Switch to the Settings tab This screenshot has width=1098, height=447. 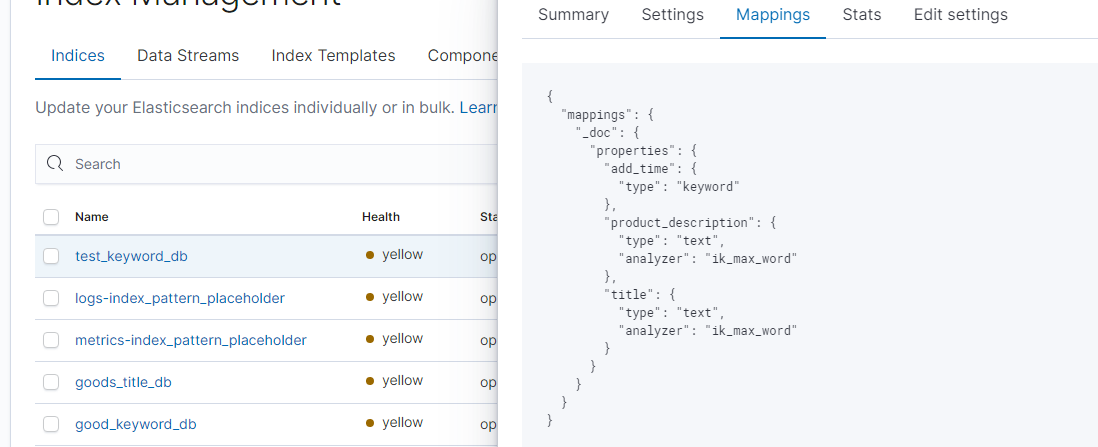tap(672, 15)
